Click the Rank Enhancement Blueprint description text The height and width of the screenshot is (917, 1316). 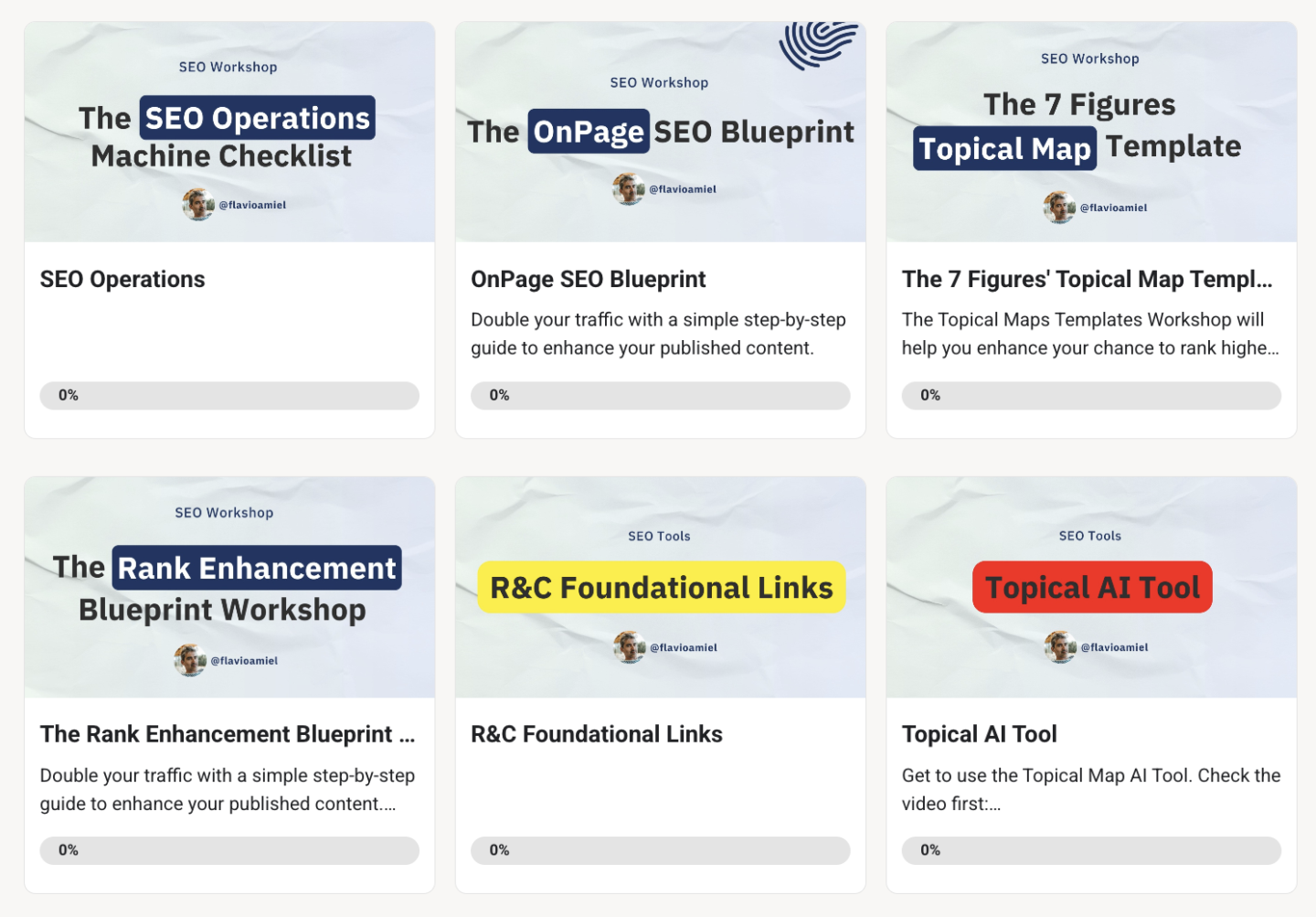click(227, 789)
